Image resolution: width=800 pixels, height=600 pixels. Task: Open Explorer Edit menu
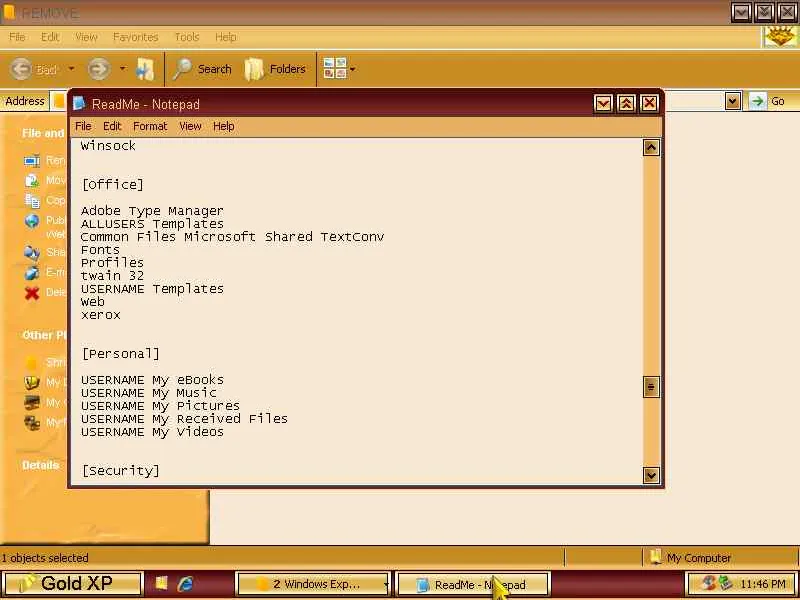tap(50, 37)
